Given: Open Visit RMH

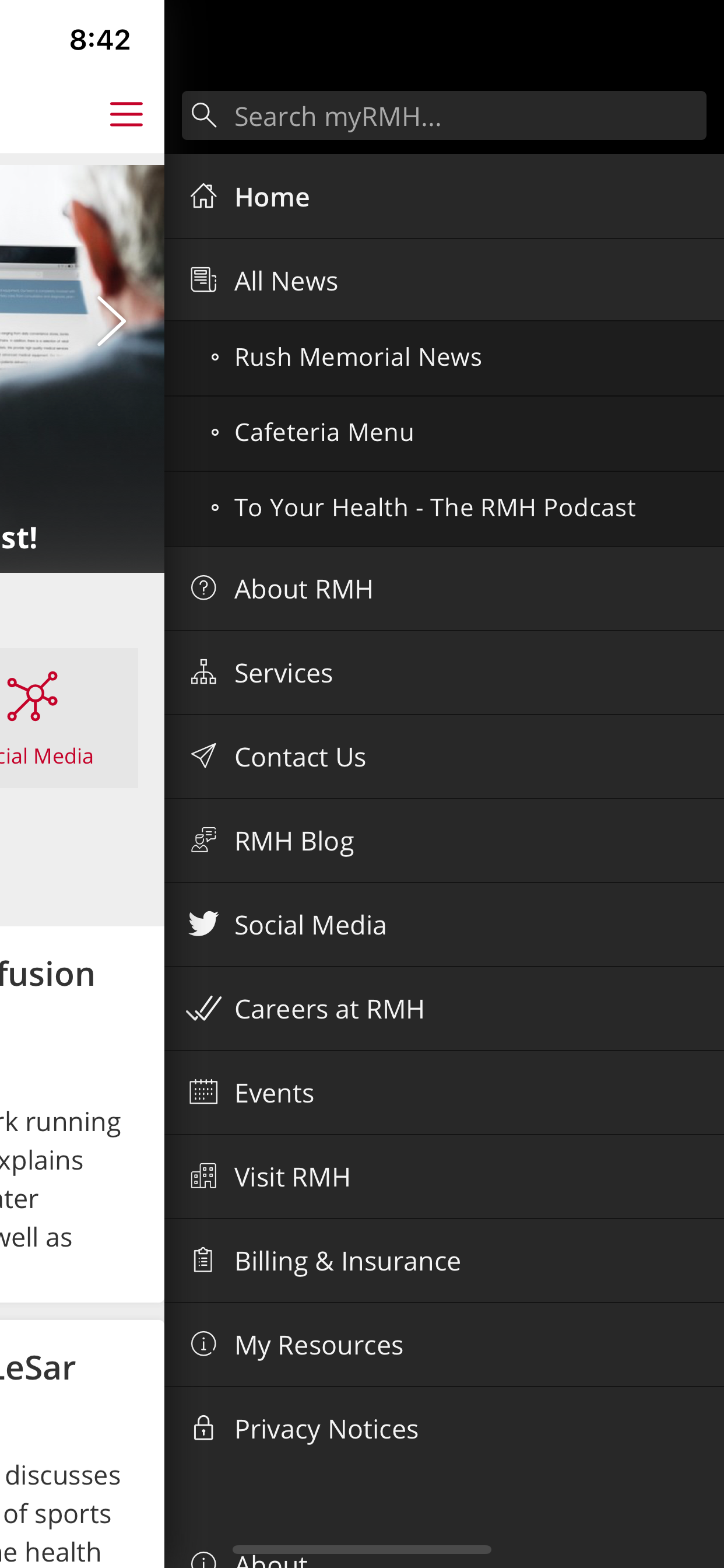Looking at the screenshot, I should (x=444, y=1177).
